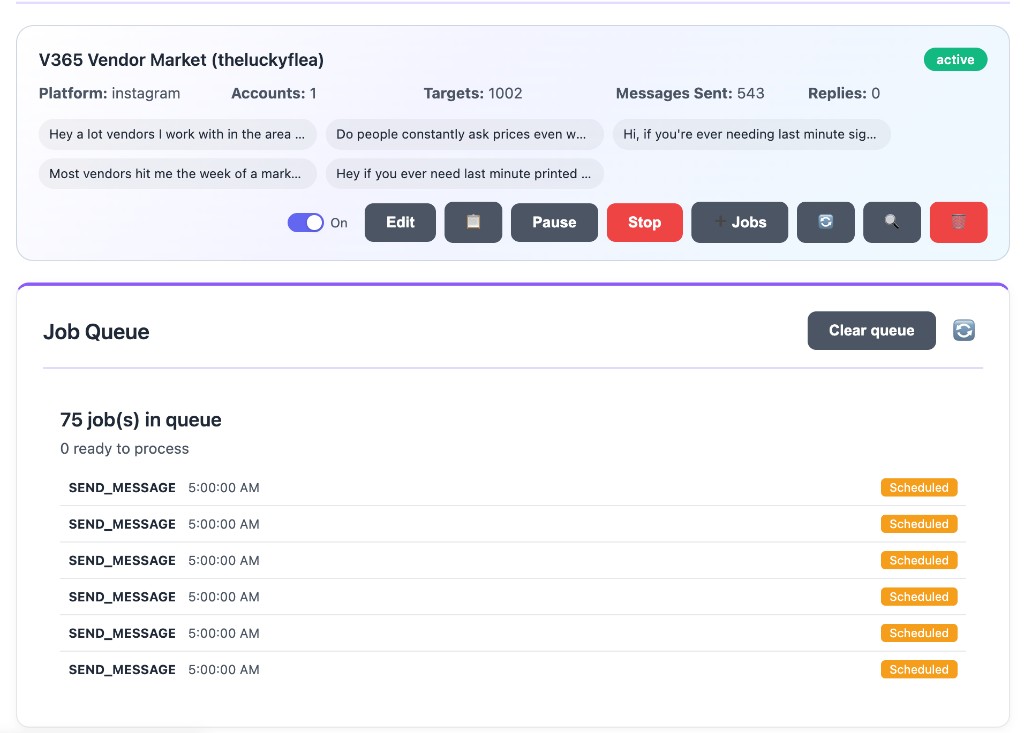Screen dimensions: 1024x733
Task: Add jobs using the + Jobs button
Action: click(739, 222)
